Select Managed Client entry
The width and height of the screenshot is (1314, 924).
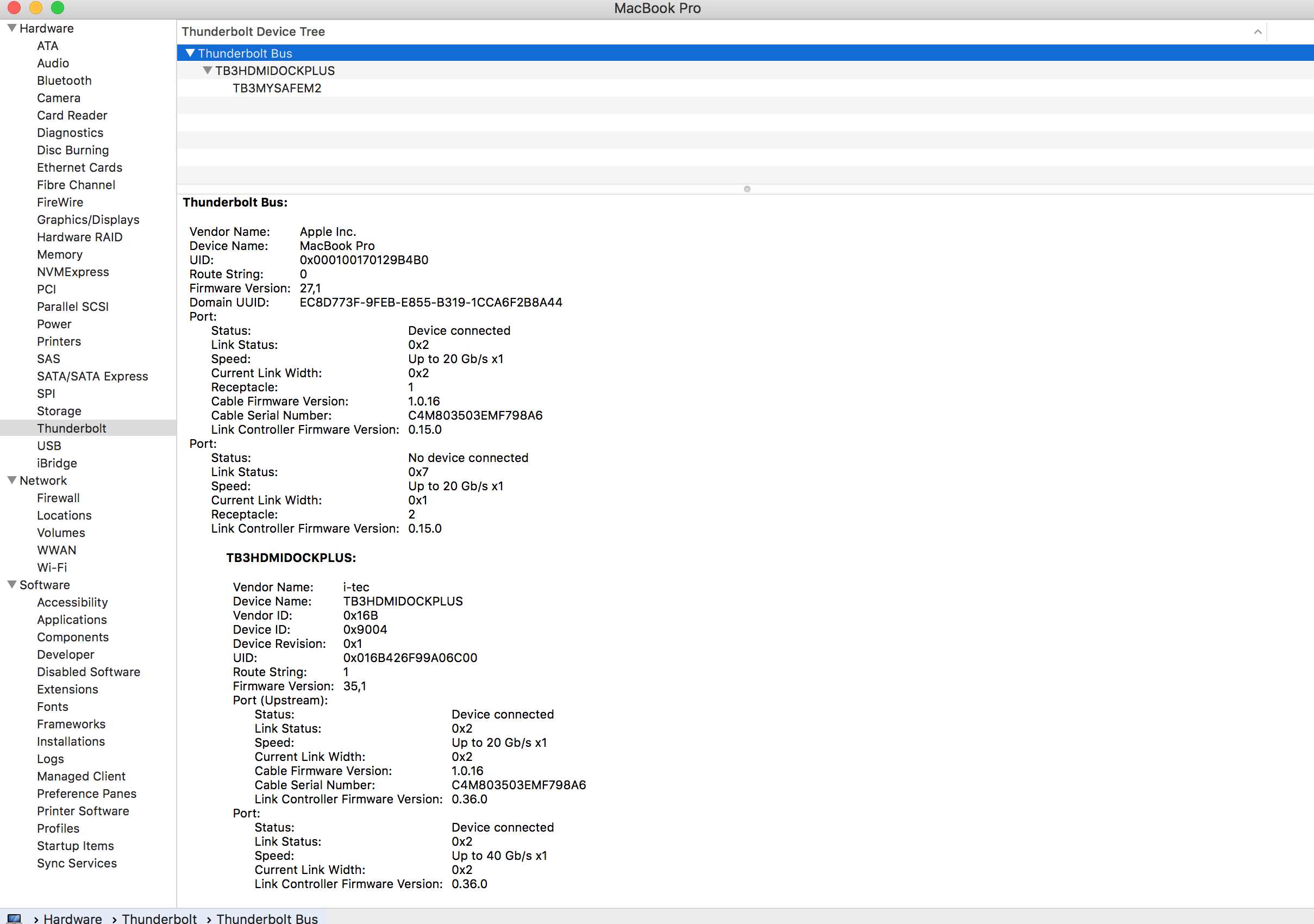[x=82, y=776]
